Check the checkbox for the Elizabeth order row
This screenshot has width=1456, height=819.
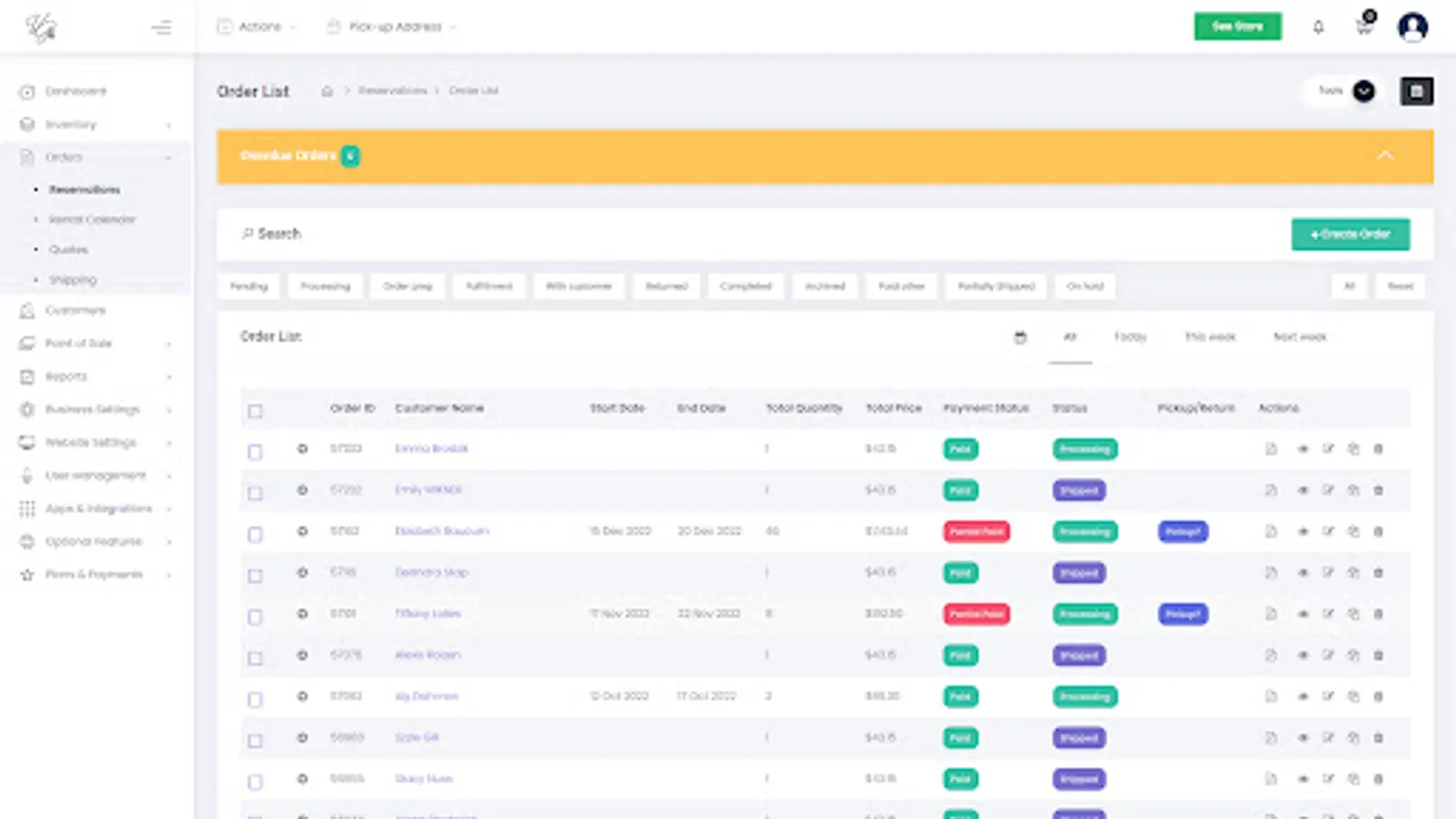click(255, 534)
